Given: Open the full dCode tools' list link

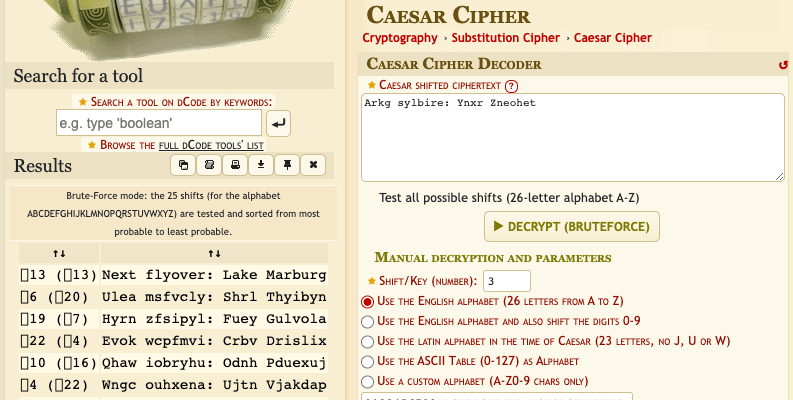Looking at the screenshot, I should (x=211, y=146).
